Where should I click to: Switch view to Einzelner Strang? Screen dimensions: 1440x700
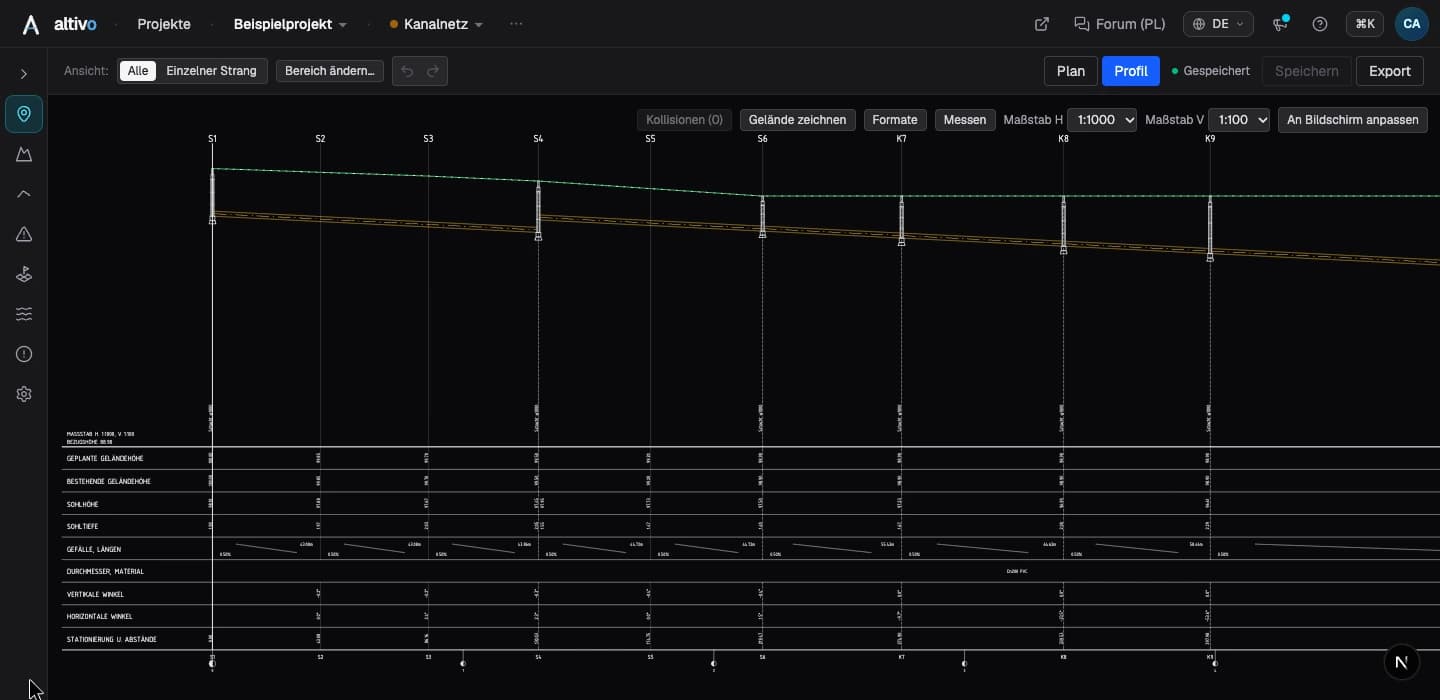tap(211, 71)
